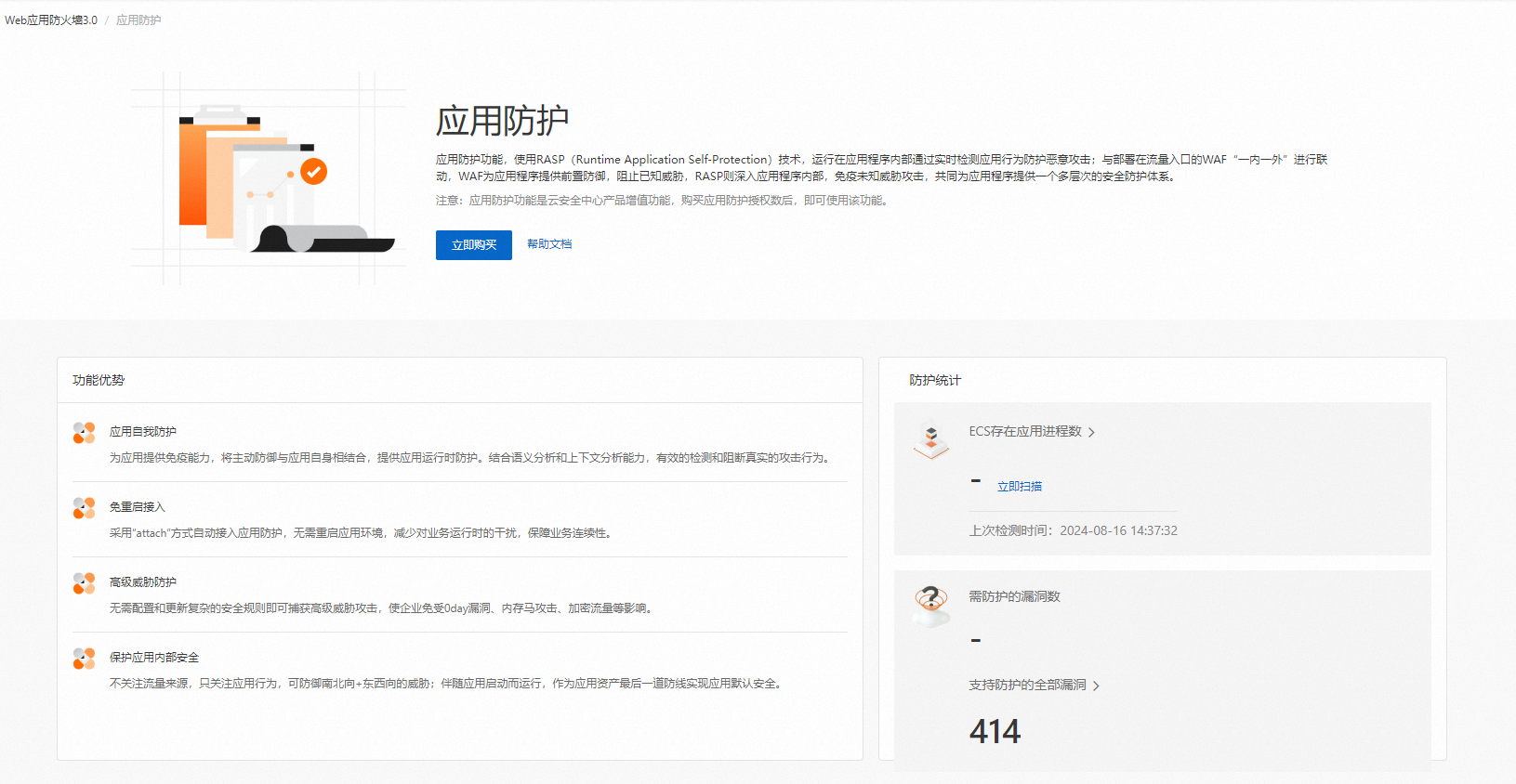Click the 功能优势 panel title
The image size is (1516, 784).
pyautogui.click(x=99, y=381)
